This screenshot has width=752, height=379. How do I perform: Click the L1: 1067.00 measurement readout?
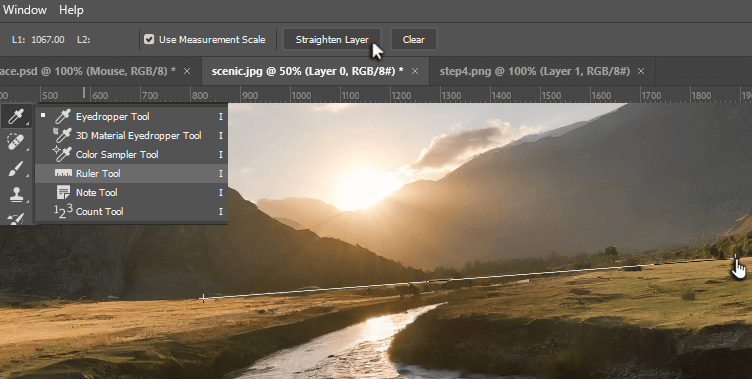click(x=38, y=40)
